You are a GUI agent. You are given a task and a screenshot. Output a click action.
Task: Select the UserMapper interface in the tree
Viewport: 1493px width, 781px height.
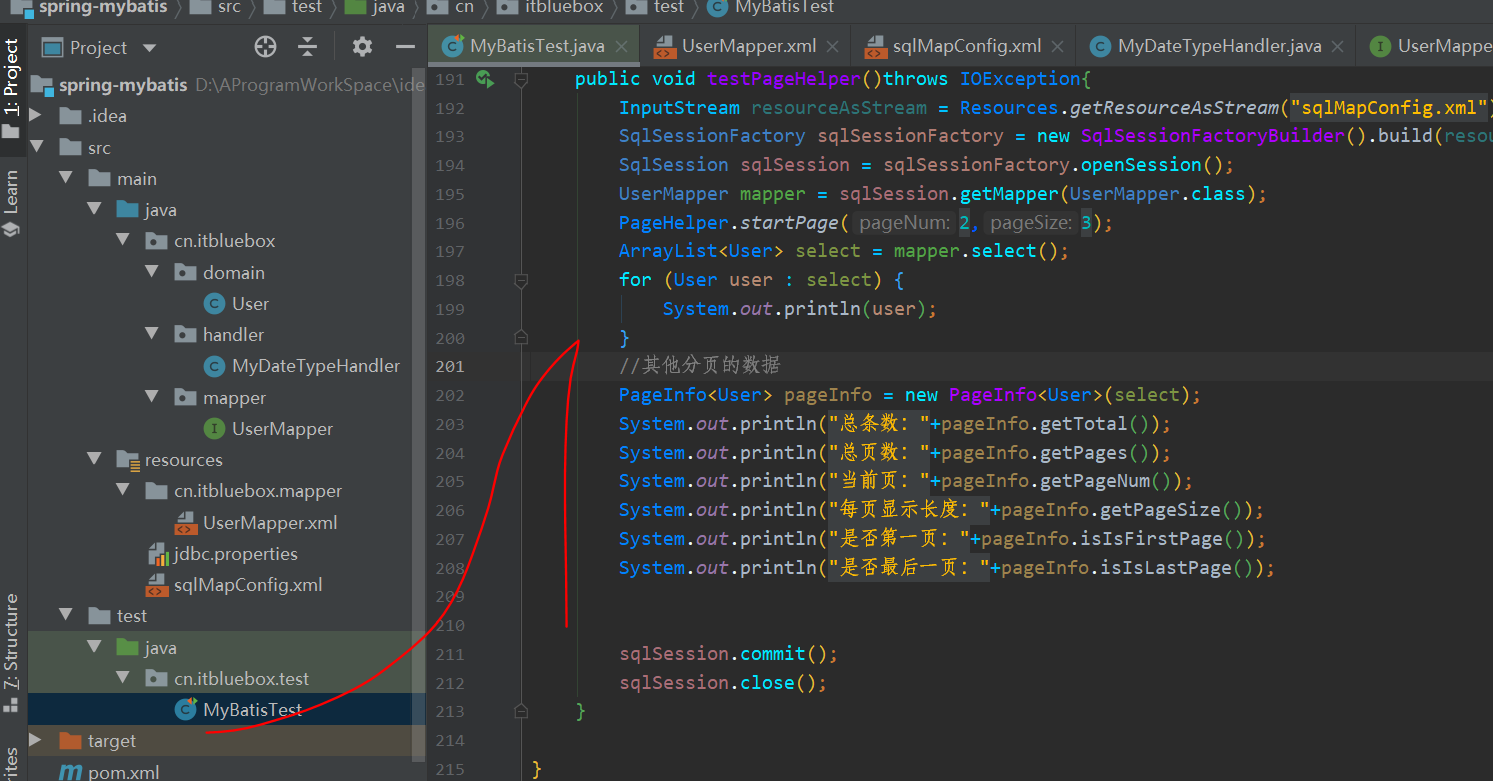[x=282, y=429]
